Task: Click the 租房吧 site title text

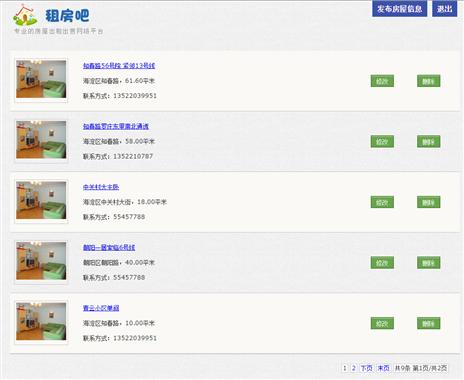Action: [67, 16]
